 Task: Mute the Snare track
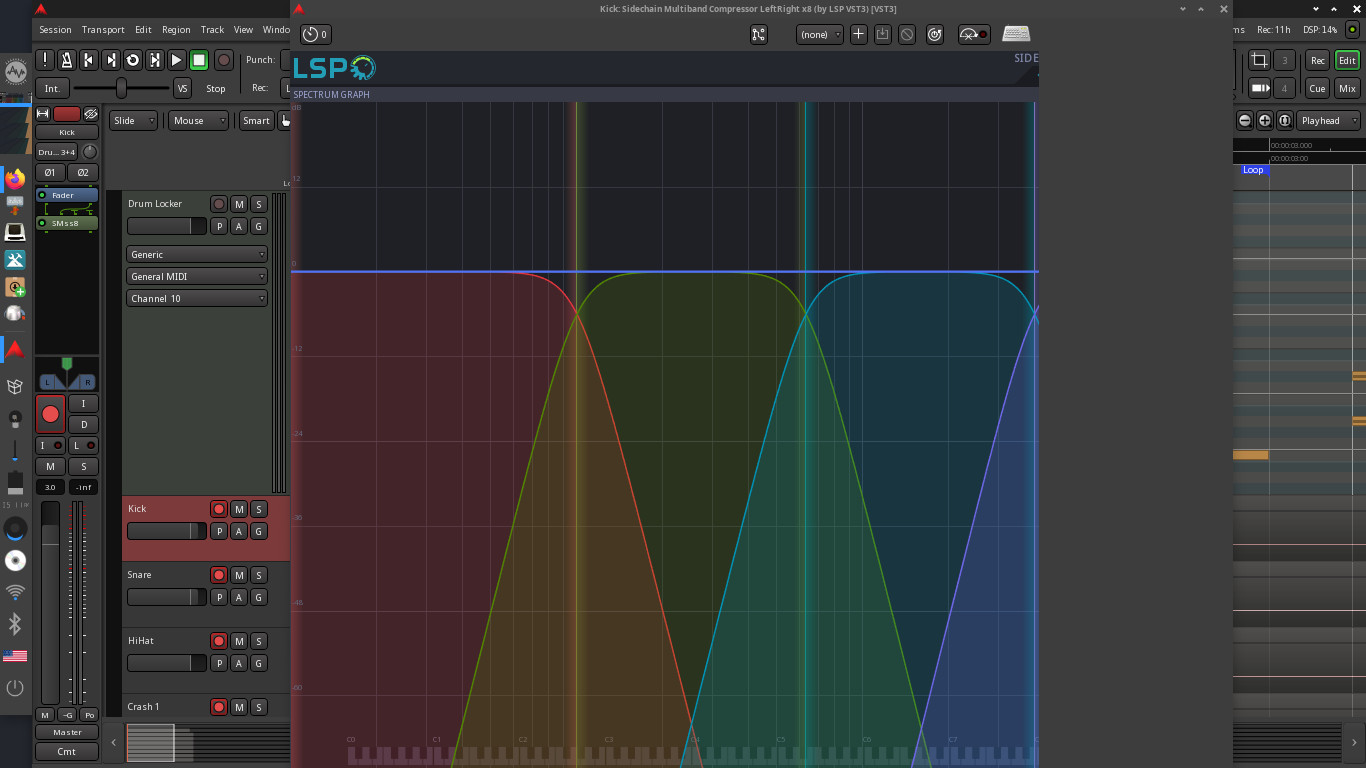[x=239, y=575]
